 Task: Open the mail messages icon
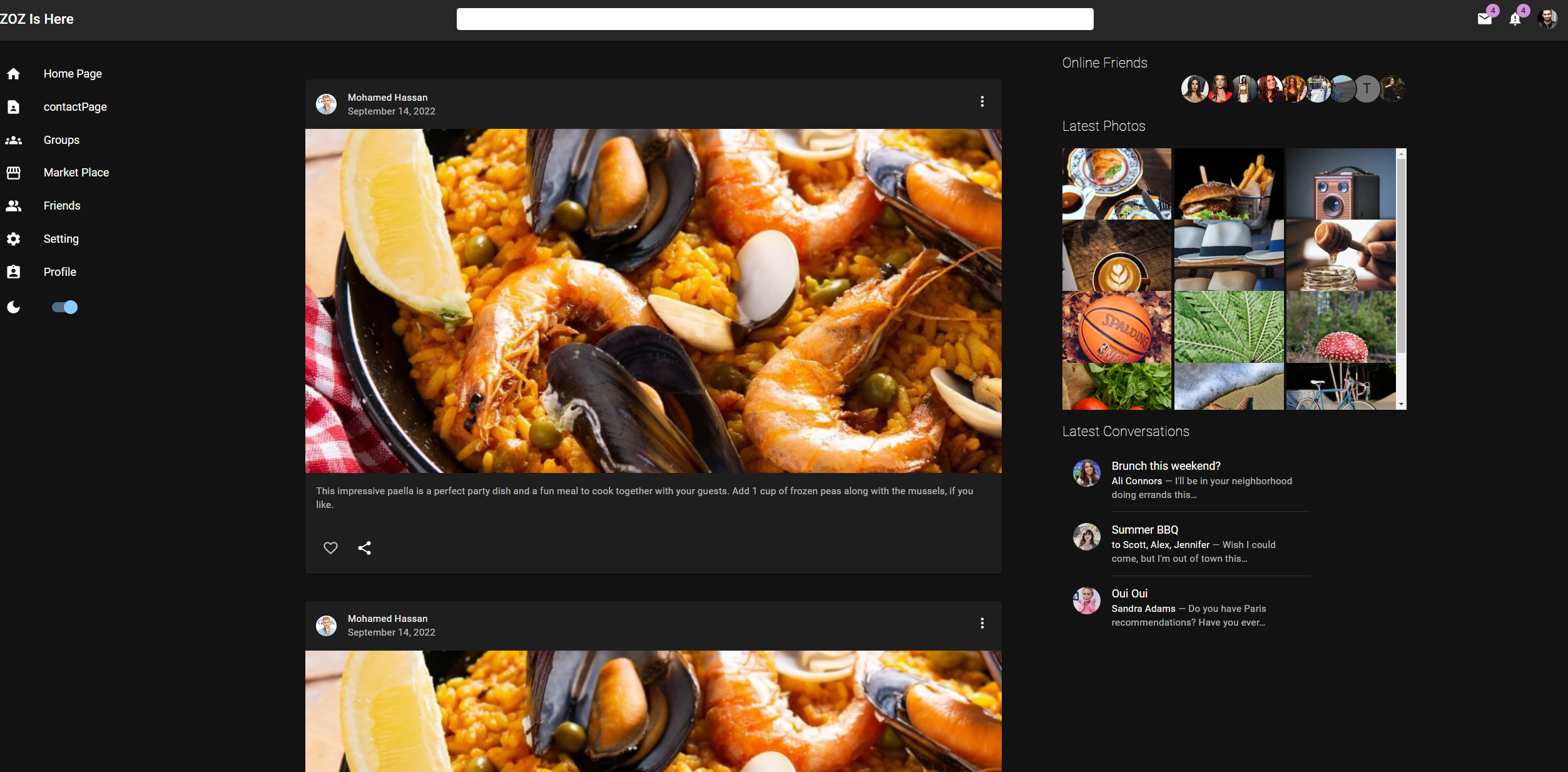[x=1484, y=19]
